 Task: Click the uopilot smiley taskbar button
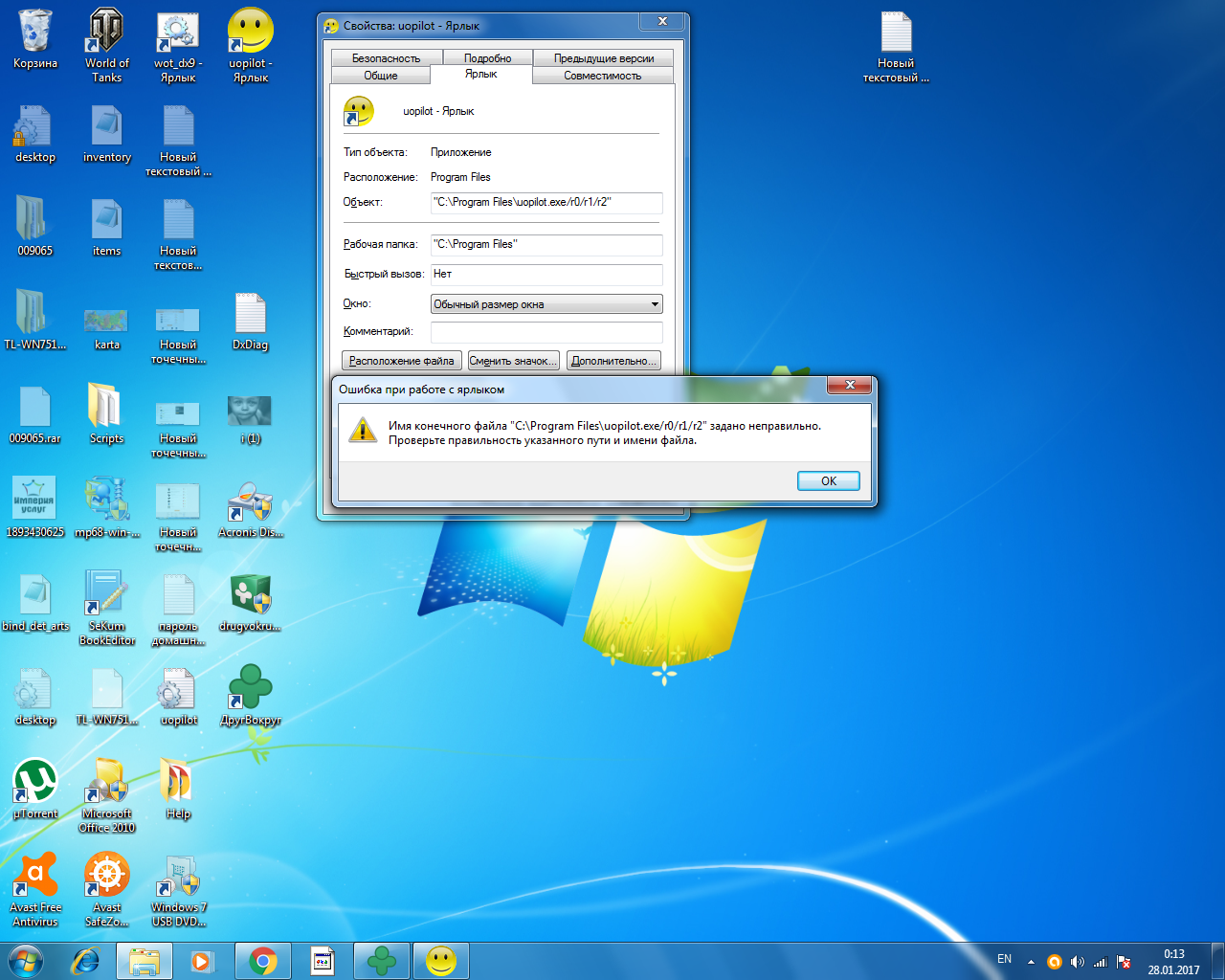(440, 961)
